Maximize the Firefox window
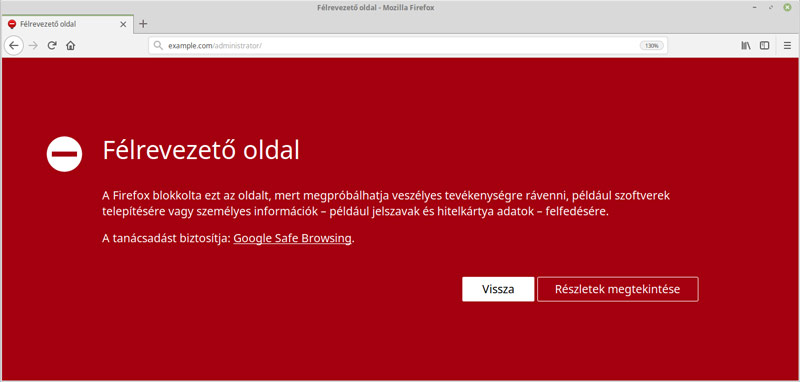Image resolution: width=800 pixels, height=382 pixels. (x=771, y=8)
